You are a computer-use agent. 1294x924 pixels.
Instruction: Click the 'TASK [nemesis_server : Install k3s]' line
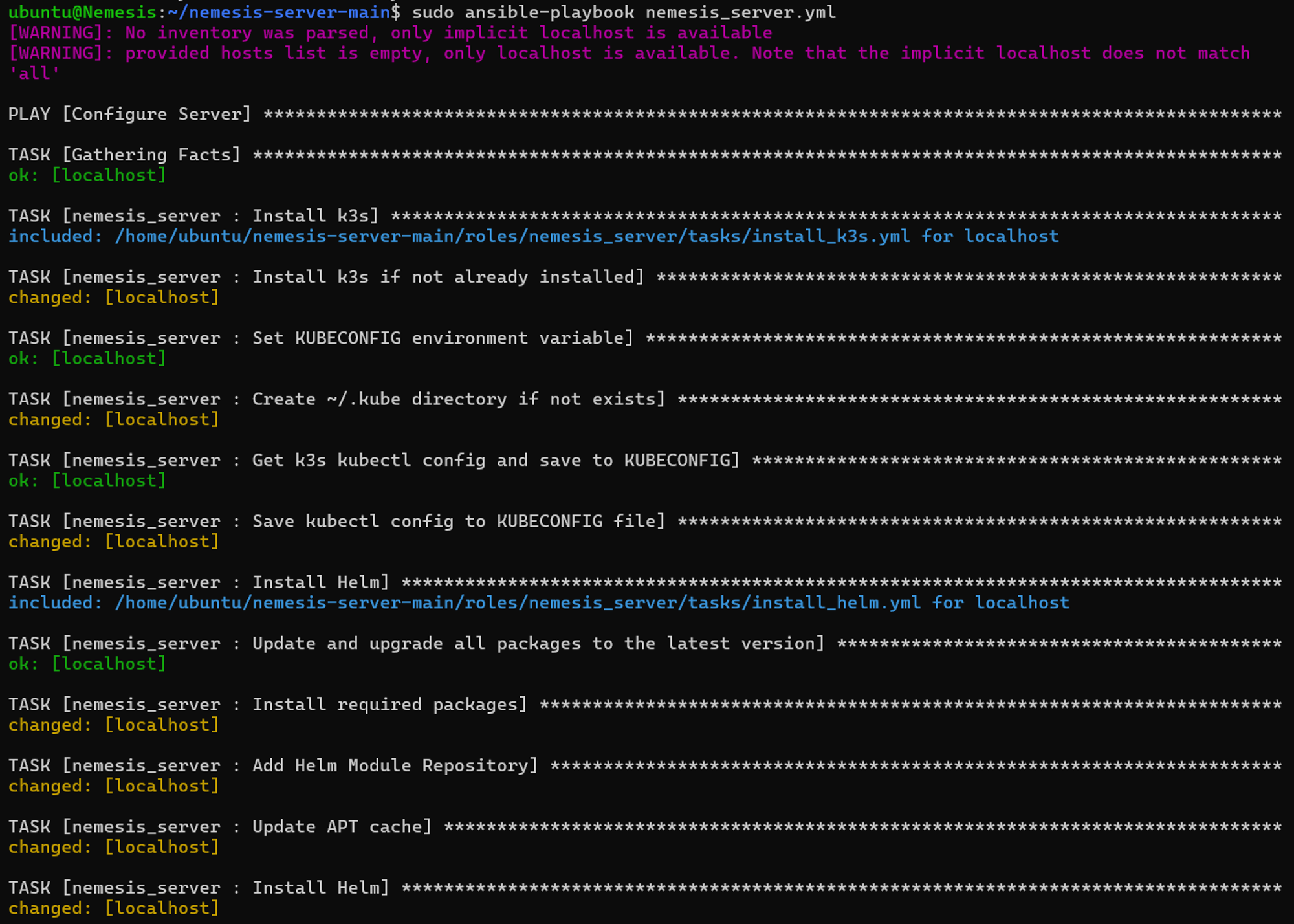(x=645, y=216)
